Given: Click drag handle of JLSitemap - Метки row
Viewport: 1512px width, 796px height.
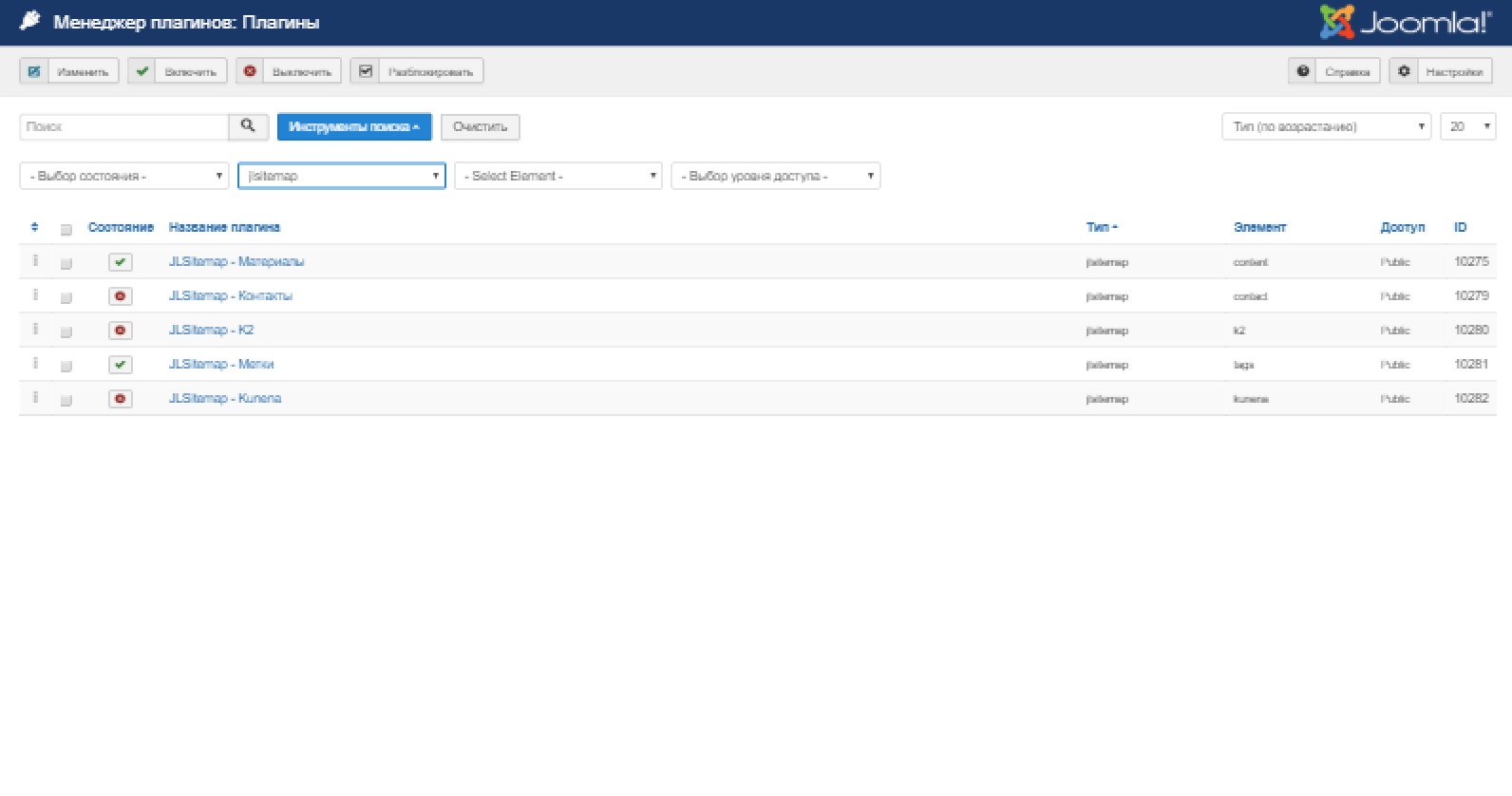Looking at the screenshot, I should point(35,363).
